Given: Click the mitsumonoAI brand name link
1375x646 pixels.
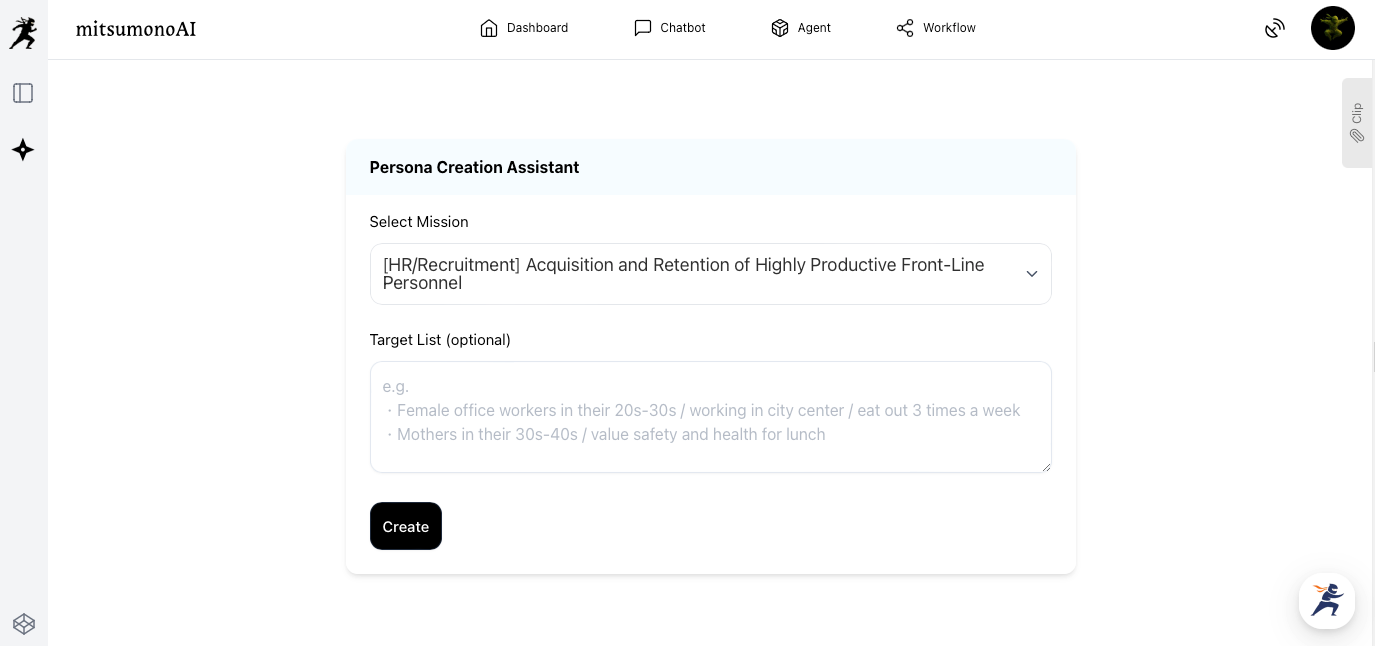Looking at the screenshot, I should pyautogui.click(x=136, y=29).
